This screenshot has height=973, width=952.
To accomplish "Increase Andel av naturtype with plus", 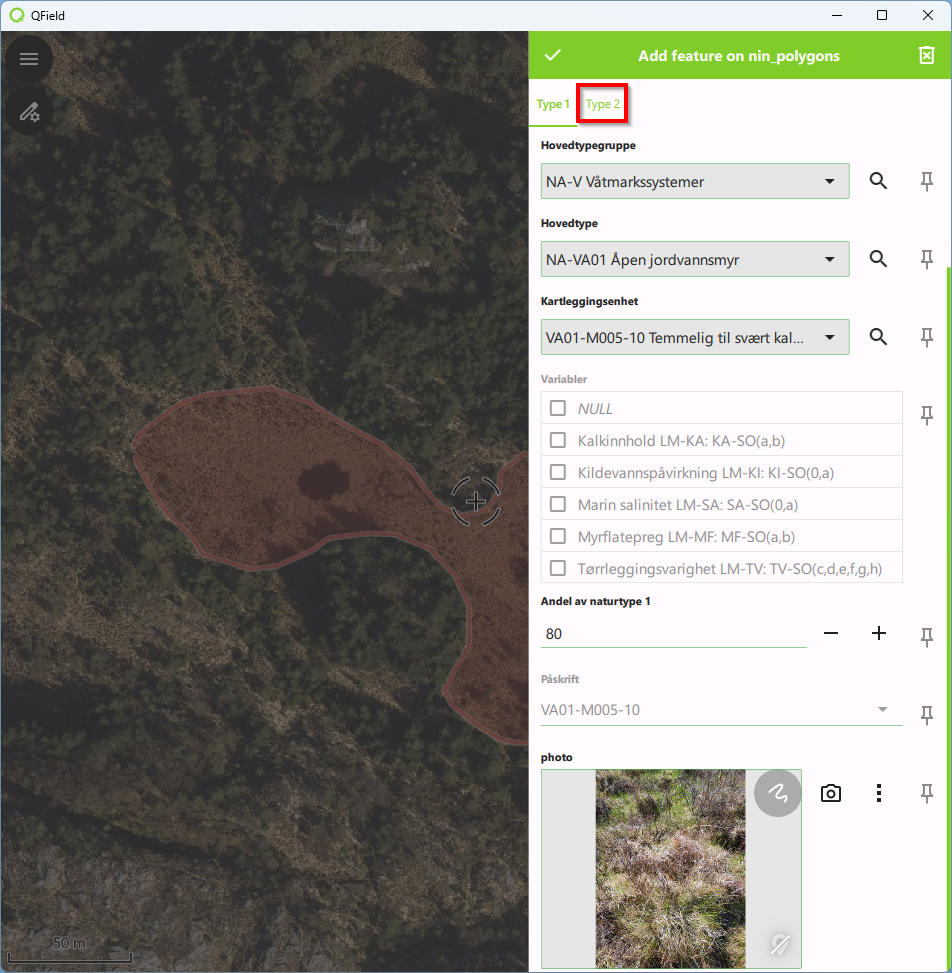I will pos(878,633).
